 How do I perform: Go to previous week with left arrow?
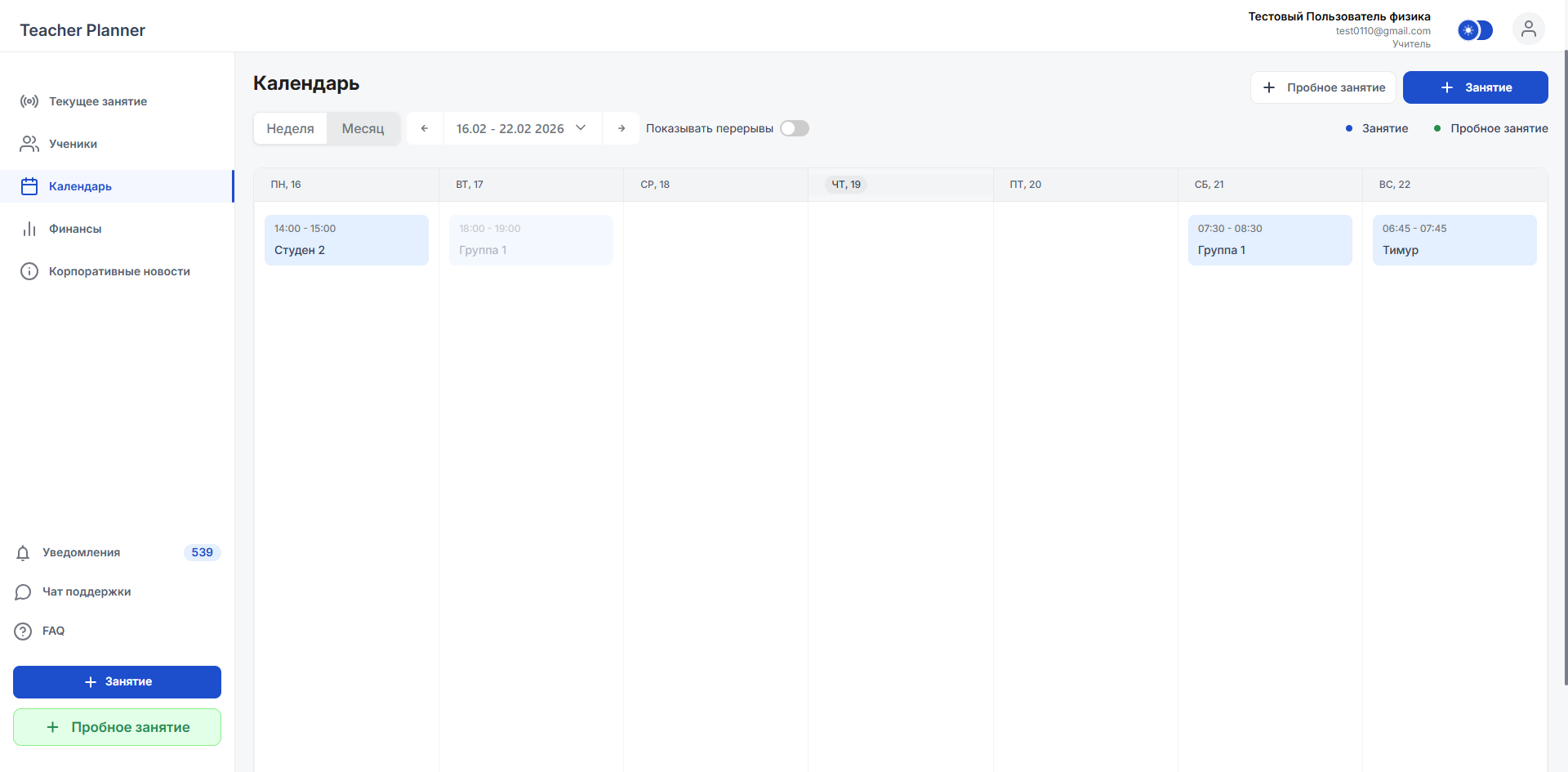pyautogui.click(x=425, y=128)
